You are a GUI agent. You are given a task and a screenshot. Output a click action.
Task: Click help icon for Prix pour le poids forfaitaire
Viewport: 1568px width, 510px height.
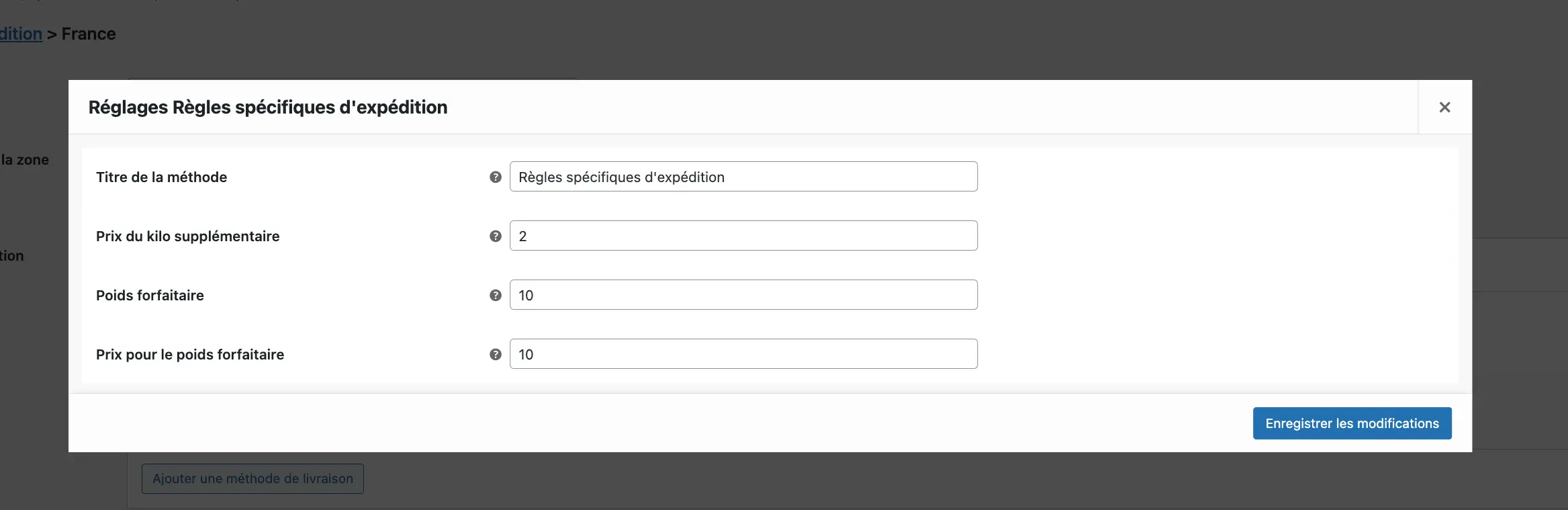(496, 355)
